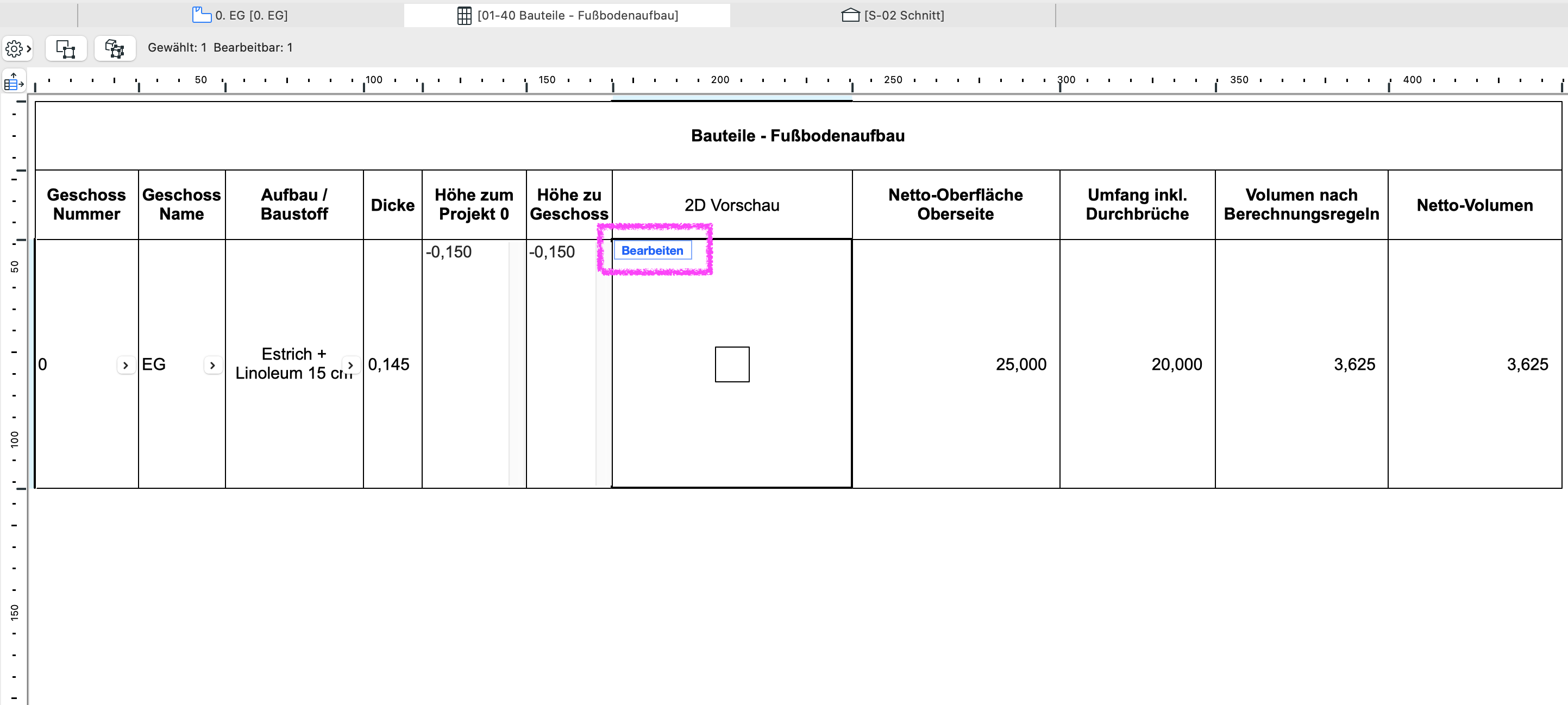Switch to the 01-40 Bauteile Fußbodenaufbau tab

click(x=567, y=15)
